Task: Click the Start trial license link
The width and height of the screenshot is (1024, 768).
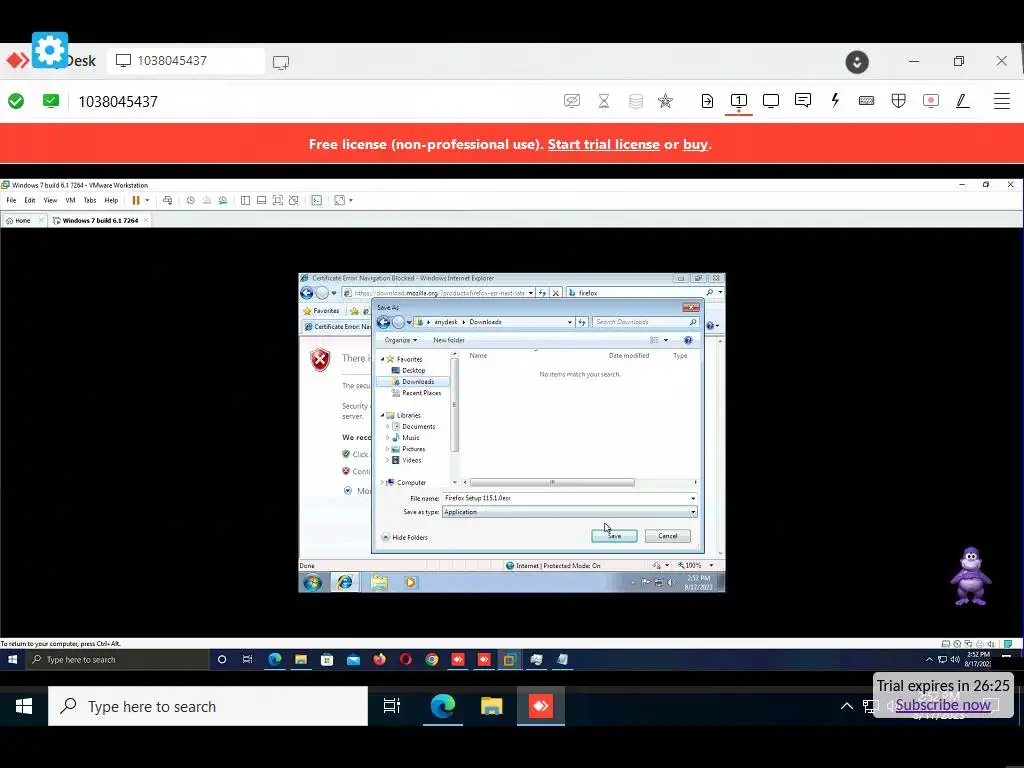Action: pyautogui.click(x=603, y=144)
